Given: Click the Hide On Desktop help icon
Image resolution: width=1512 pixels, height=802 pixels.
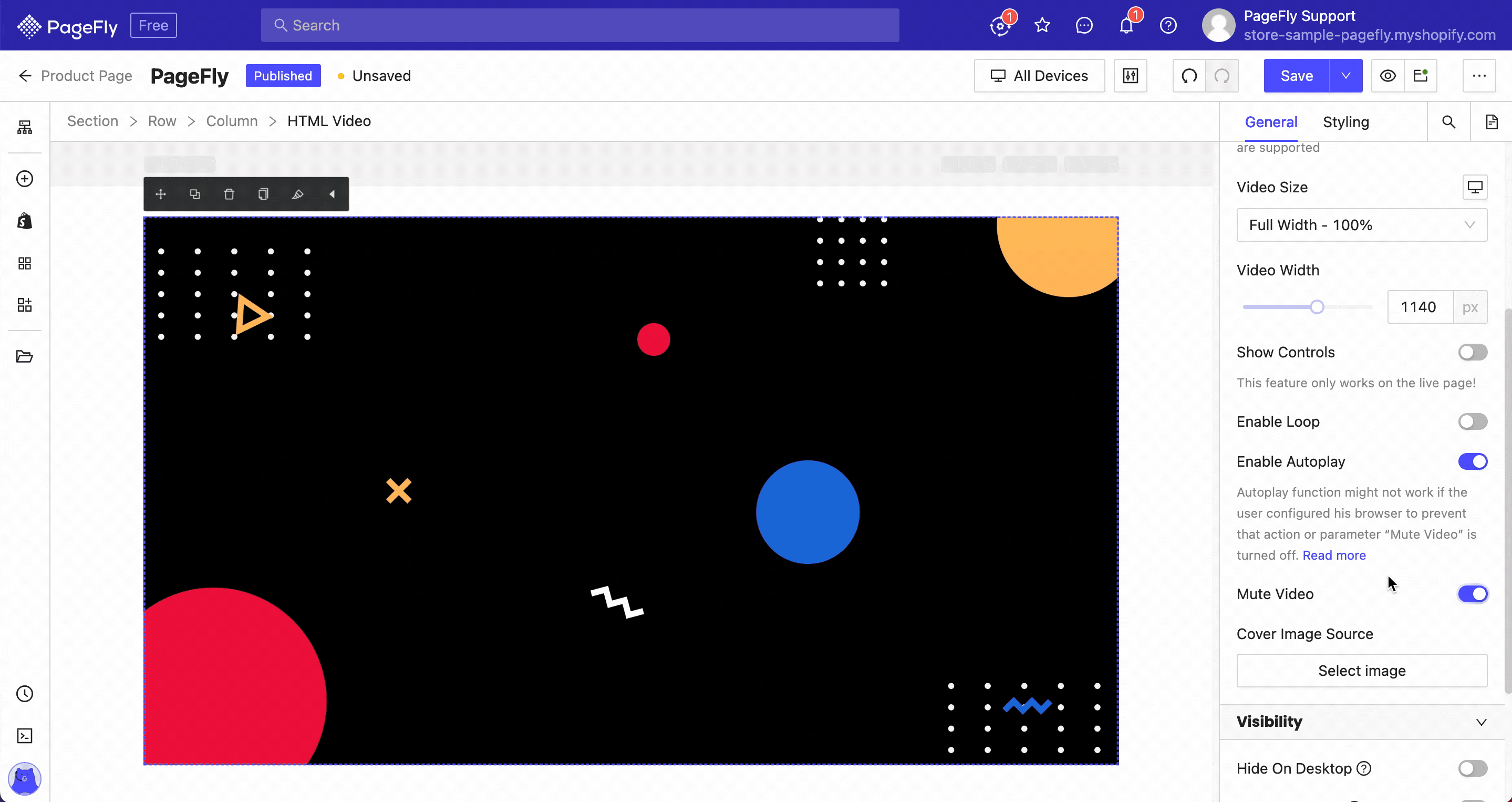Looking at the screenshot, I should click(x=1364, y=768).
